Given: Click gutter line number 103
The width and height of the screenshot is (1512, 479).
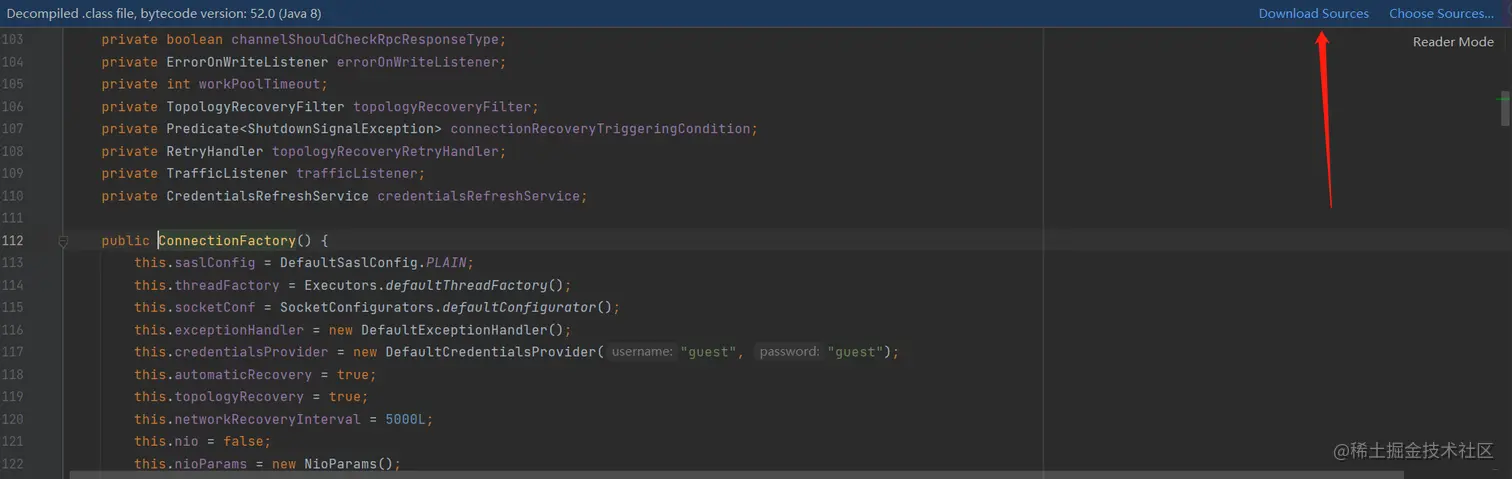Looking at the screenshot, I should [x=12, y=40].
